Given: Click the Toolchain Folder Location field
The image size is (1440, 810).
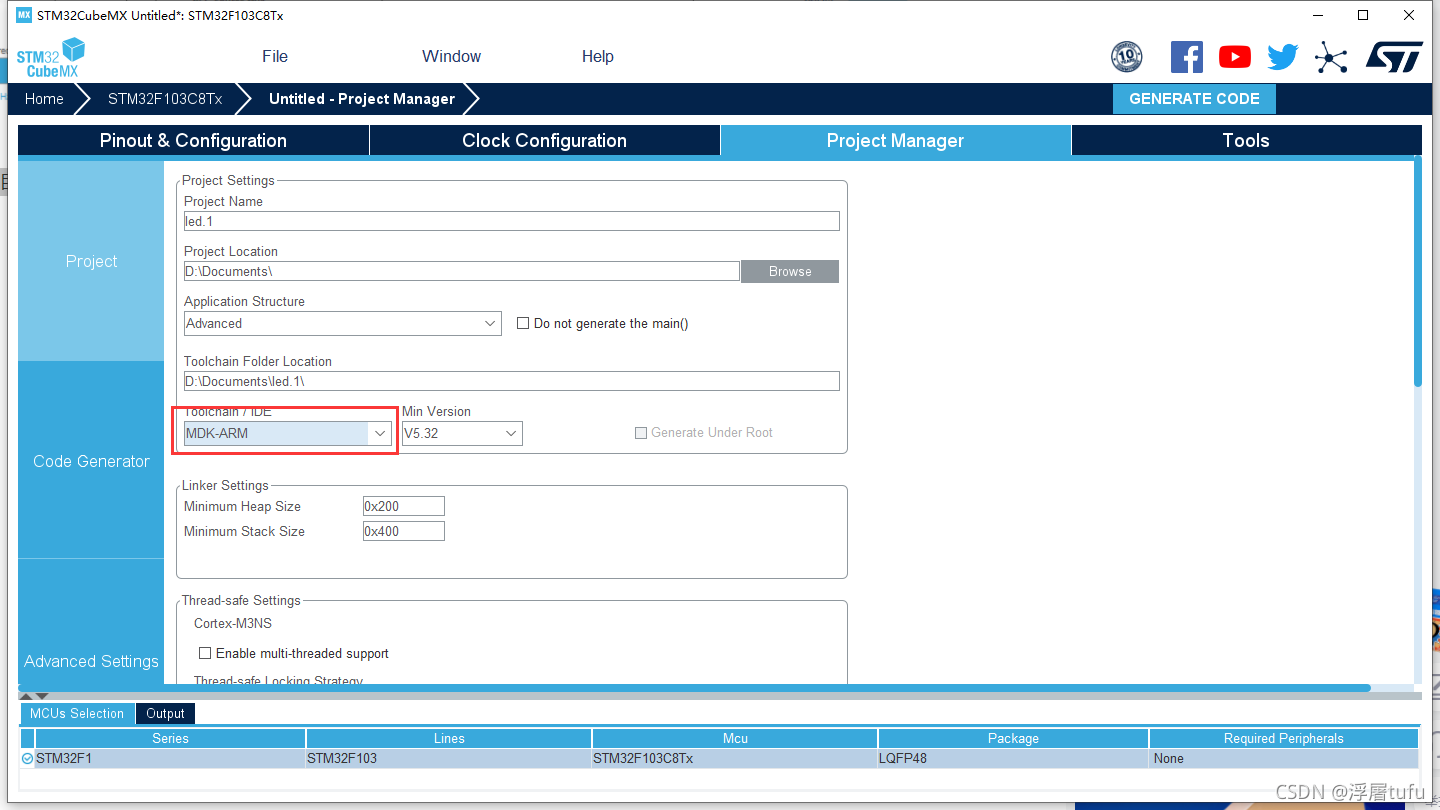Looking at the screenshot, I should [512, 381].
